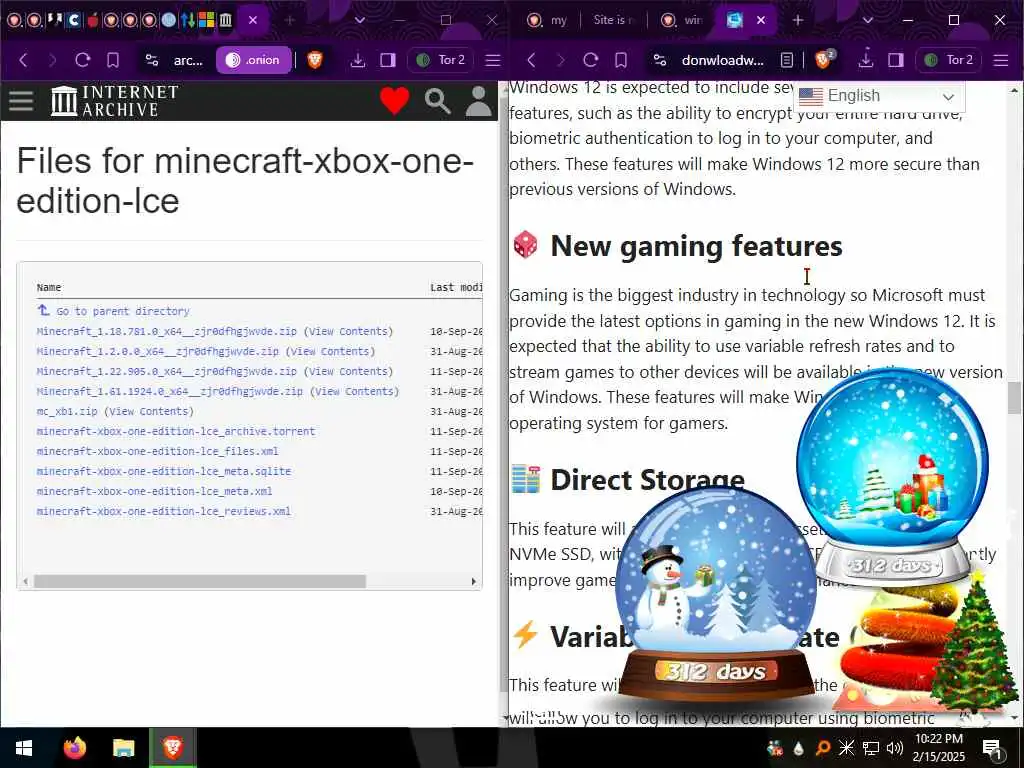Open site settings icon in right window address bar
Viewport: 1024px width, 768px height.
point(660,60)
